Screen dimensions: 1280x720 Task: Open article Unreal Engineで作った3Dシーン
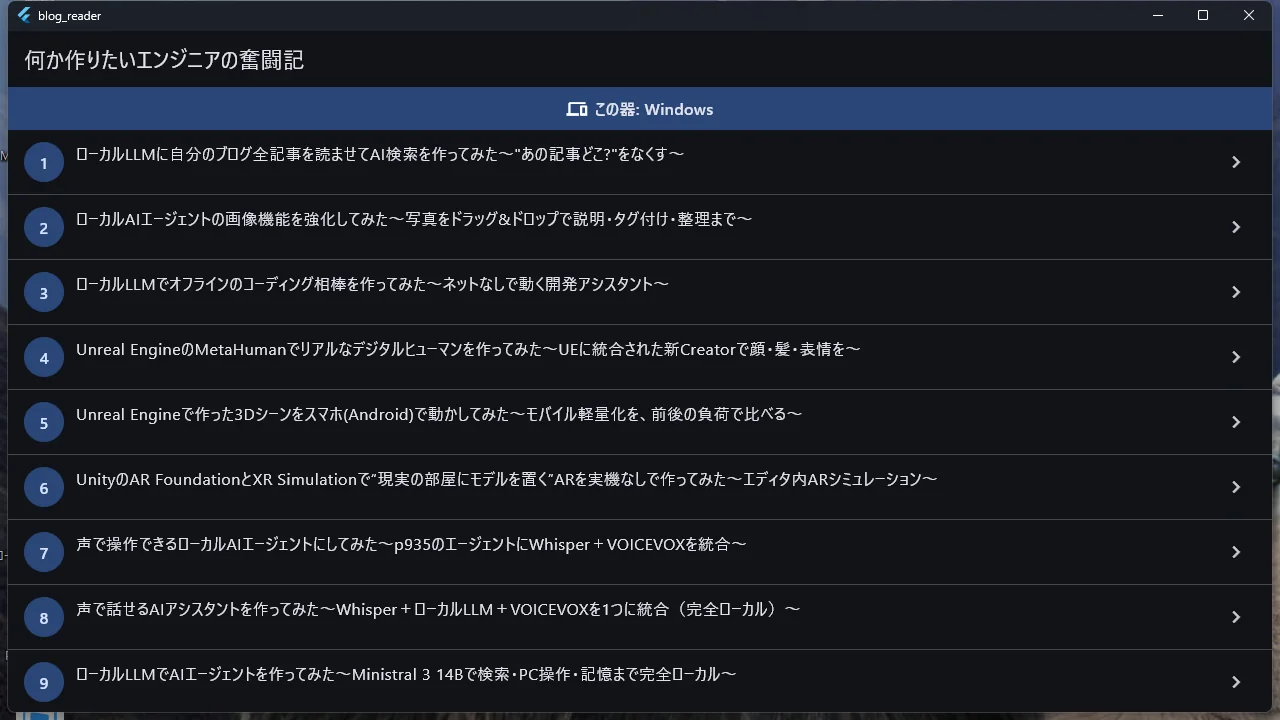[640, 422]
